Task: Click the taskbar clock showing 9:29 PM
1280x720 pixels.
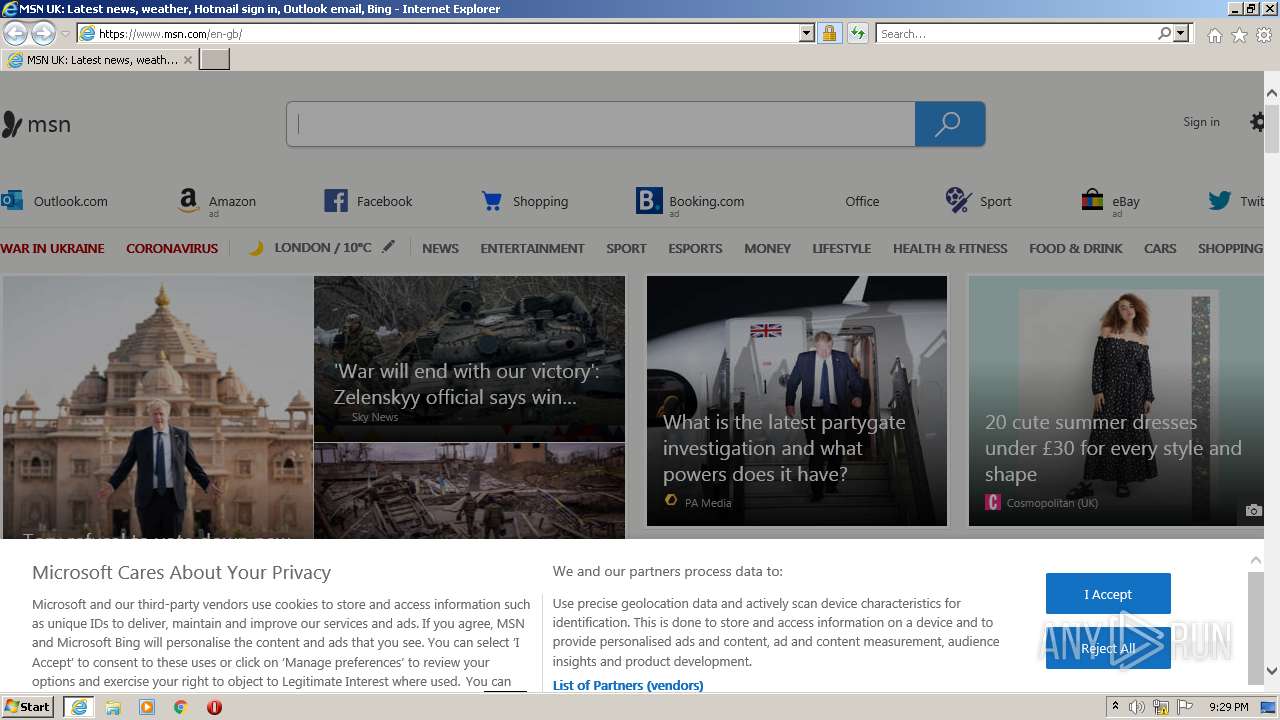Action: pyautogui.click(x=1228, y=707)
